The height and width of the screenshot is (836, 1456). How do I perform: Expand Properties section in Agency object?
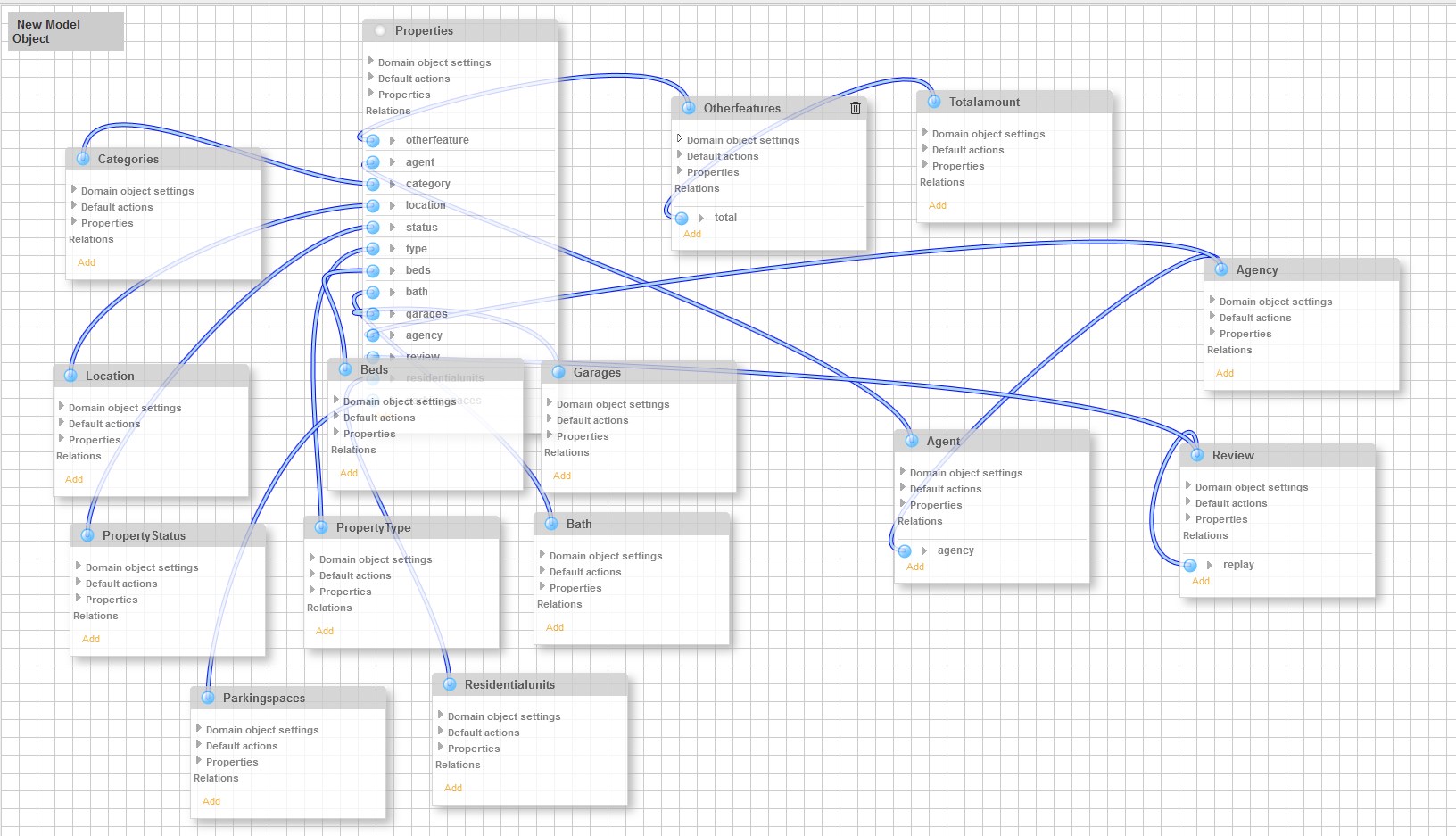tap(1212, 333)
